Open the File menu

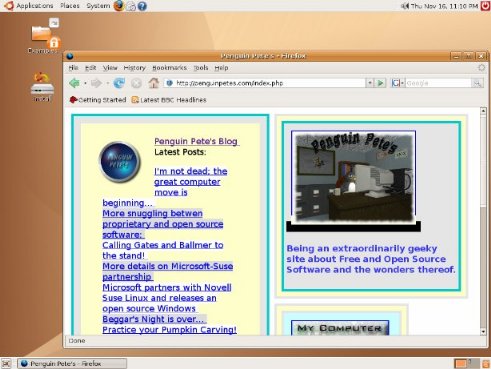point(73,68)
